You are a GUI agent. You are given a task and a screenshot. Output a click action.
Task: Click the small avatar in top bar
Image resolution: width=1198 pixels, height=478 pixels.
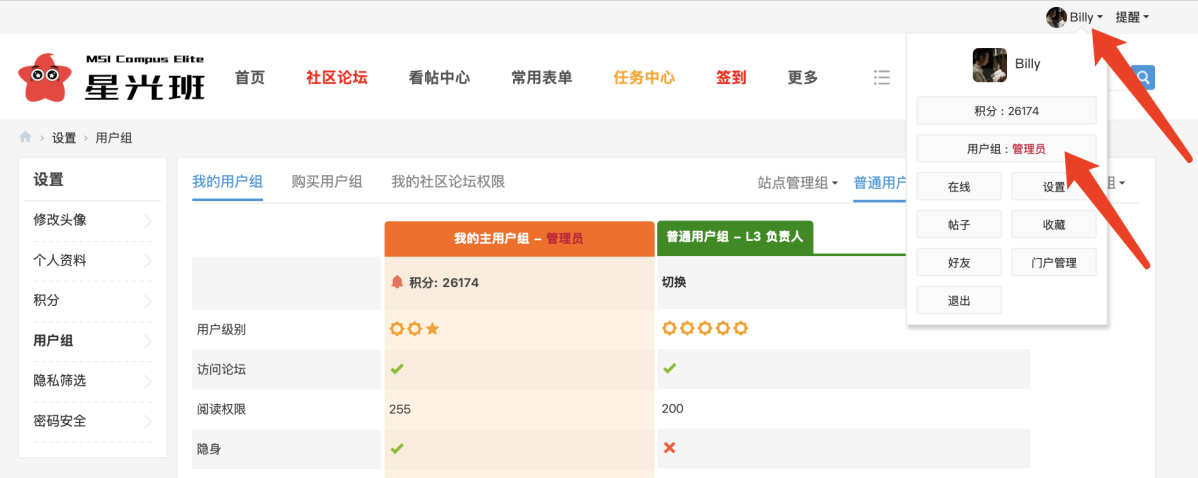(1056, 17)
